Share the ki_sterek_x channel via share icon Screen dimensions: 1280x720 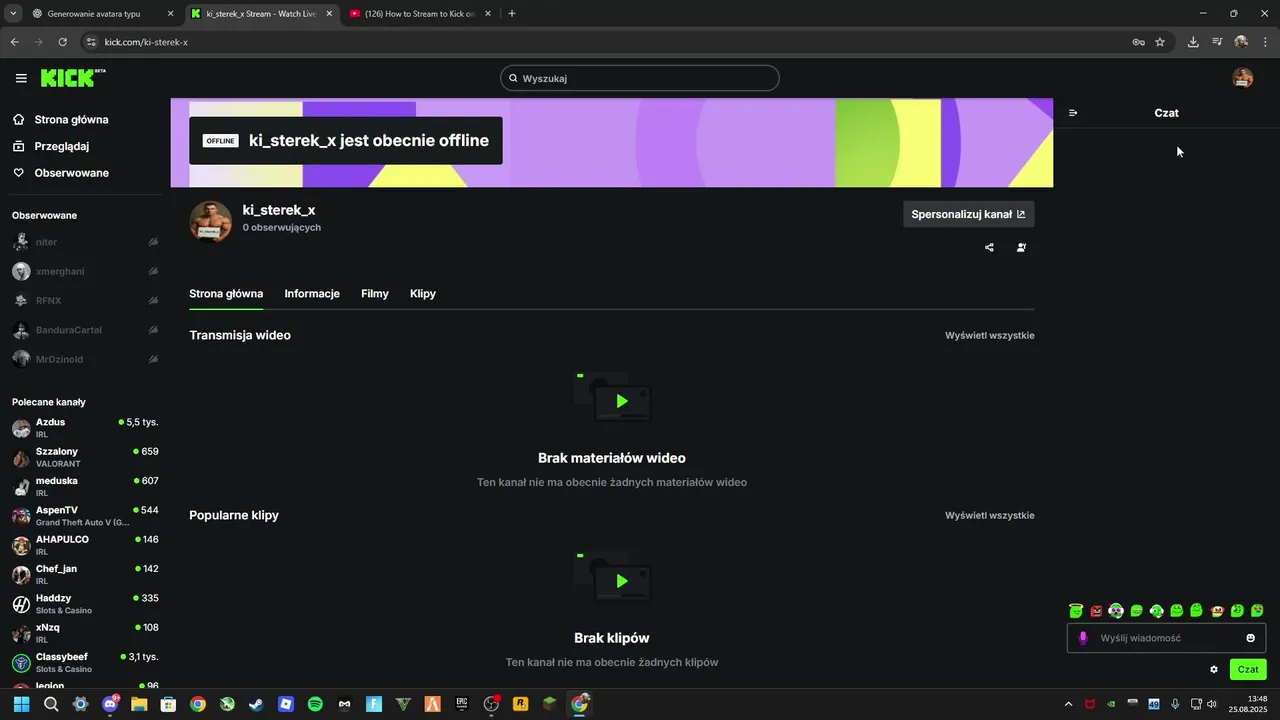point(989,247)
